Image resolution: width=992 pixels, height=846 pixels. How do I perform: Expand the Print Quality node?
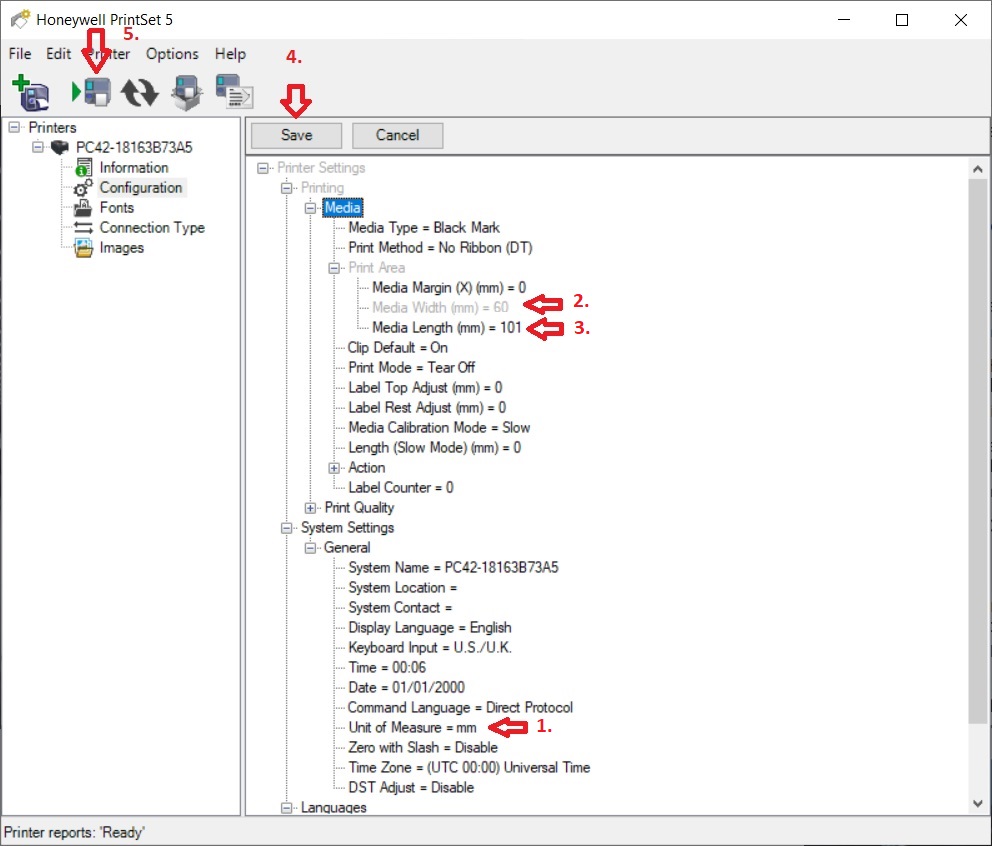[310, 507]
